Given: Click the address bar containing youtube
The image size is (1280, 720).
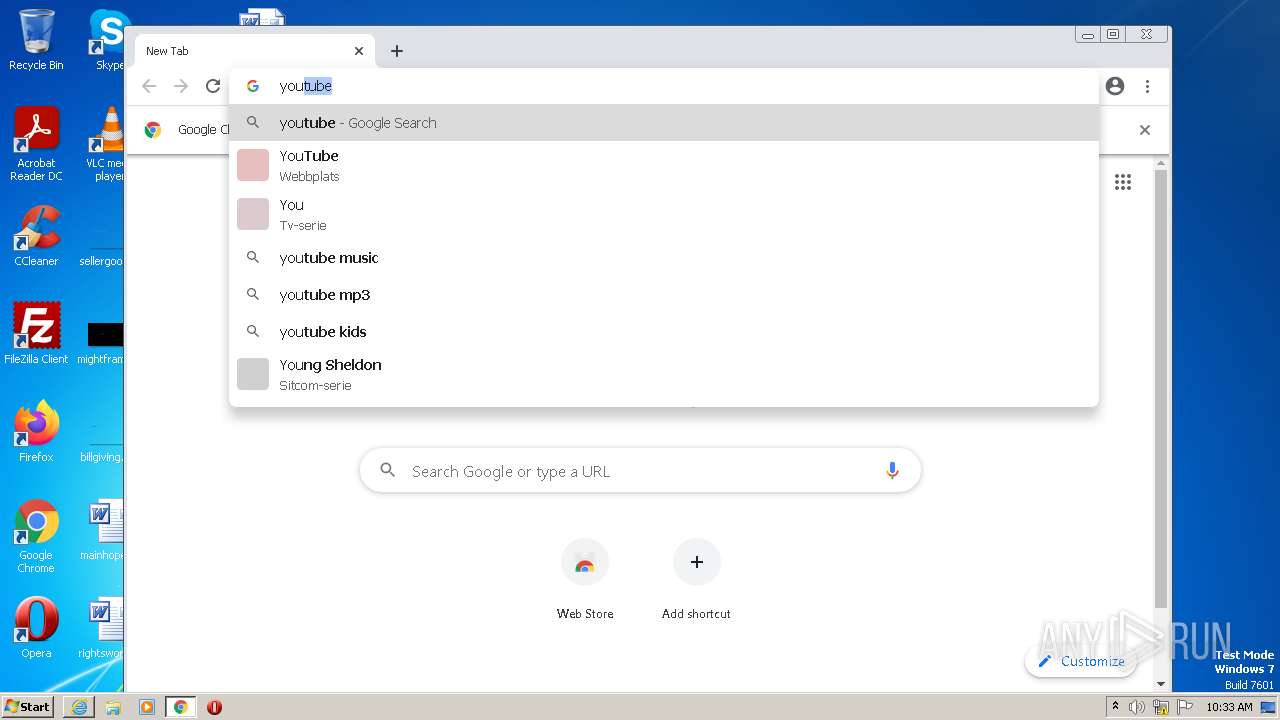Looking at the screenshot, I should click(x=664, y=86).
